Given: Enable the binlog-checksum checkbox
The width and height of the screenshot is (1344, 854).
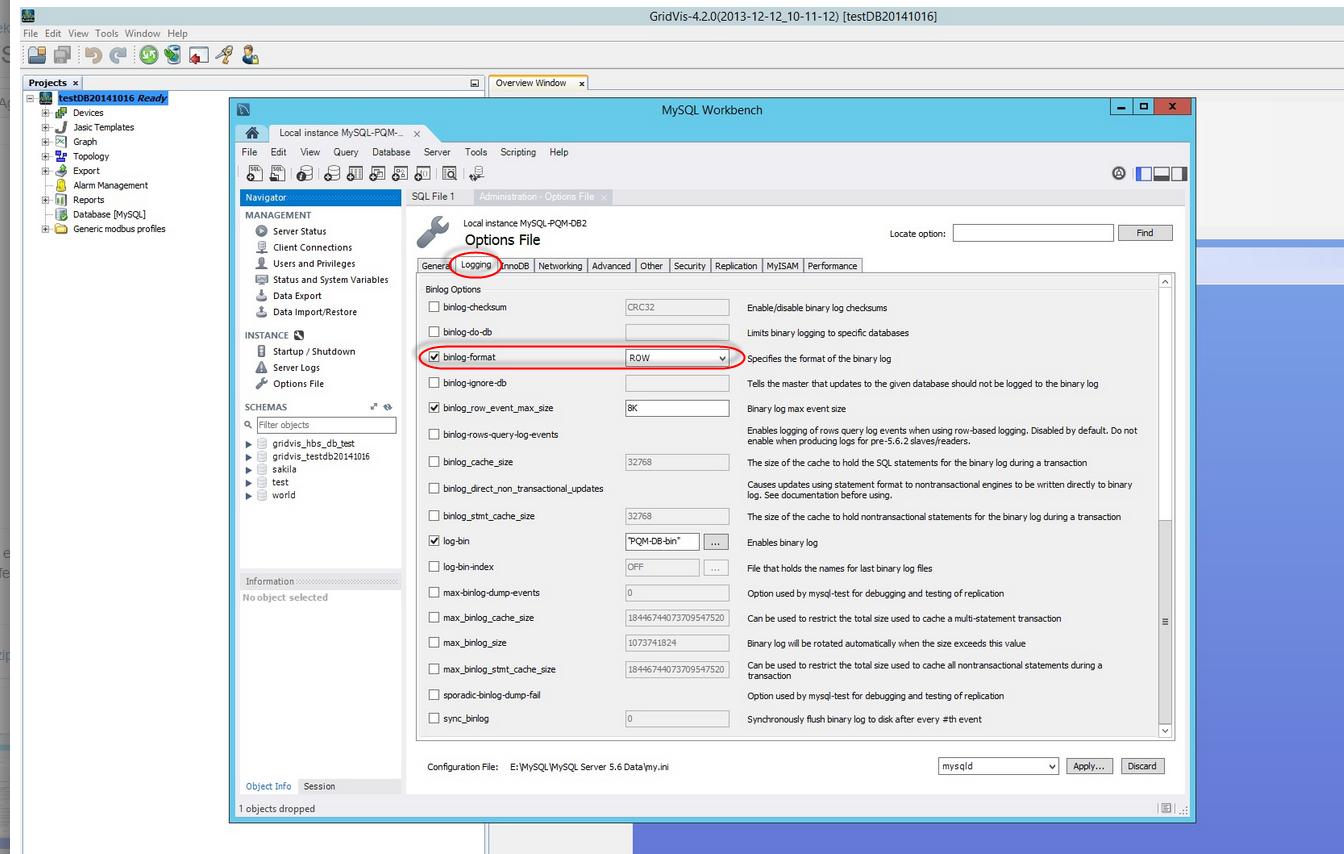Looking at the screenshot, I should coord(434,307).
